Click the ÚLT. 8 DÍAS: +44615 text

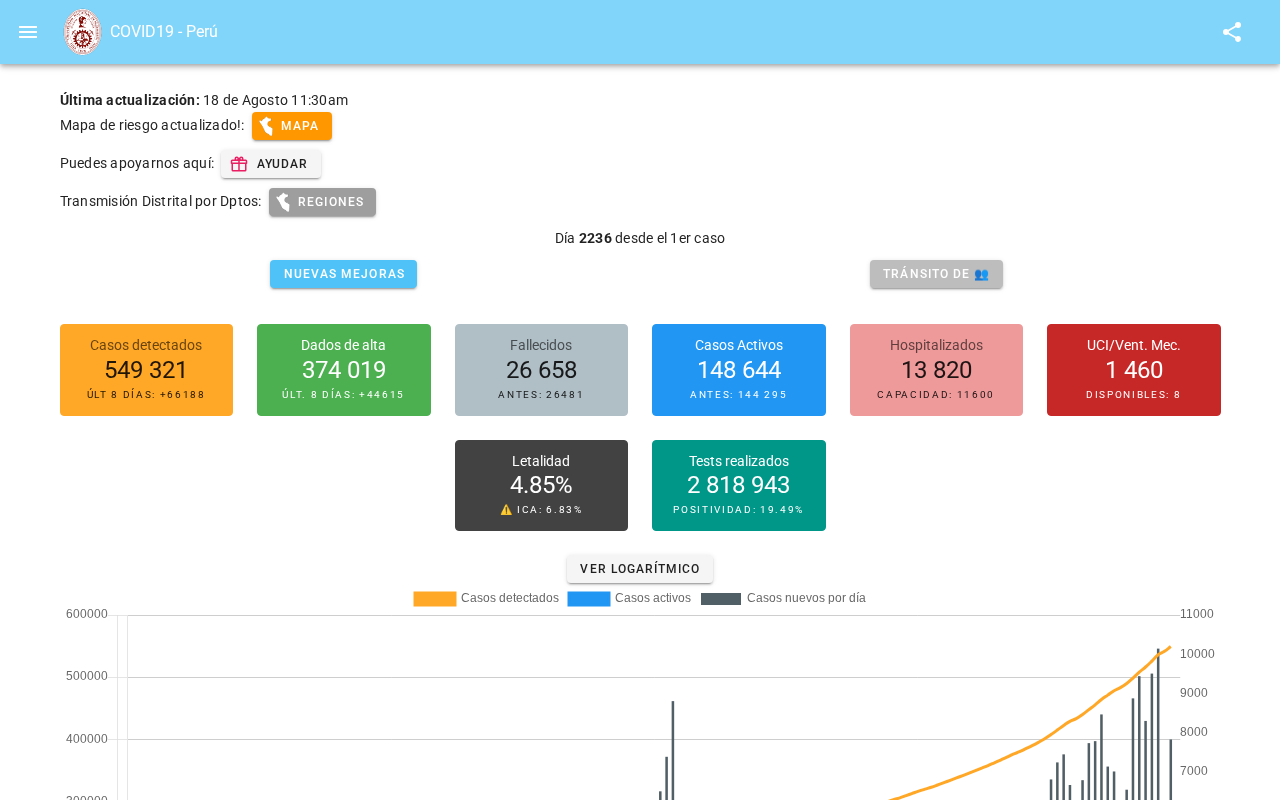(x=344, y=395)
